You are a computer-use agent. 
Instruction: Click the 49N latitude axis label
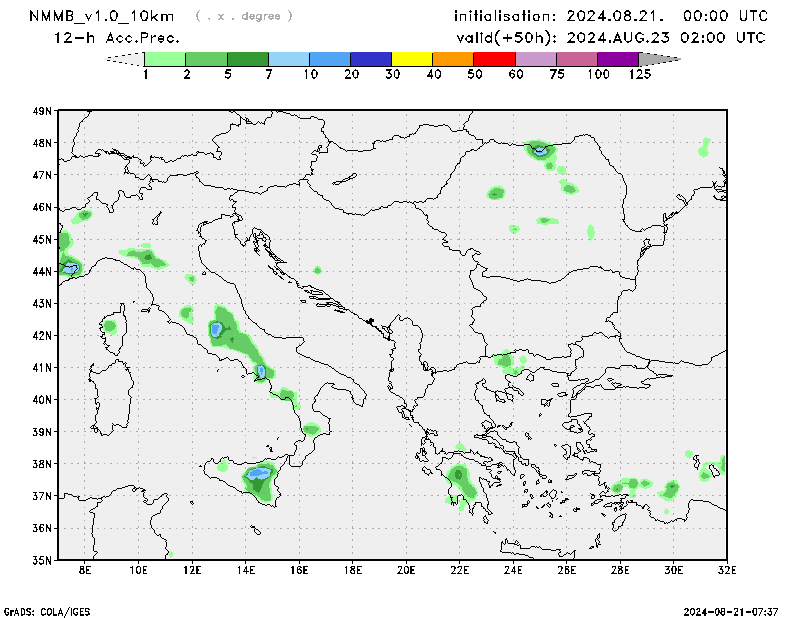[43, 111]
